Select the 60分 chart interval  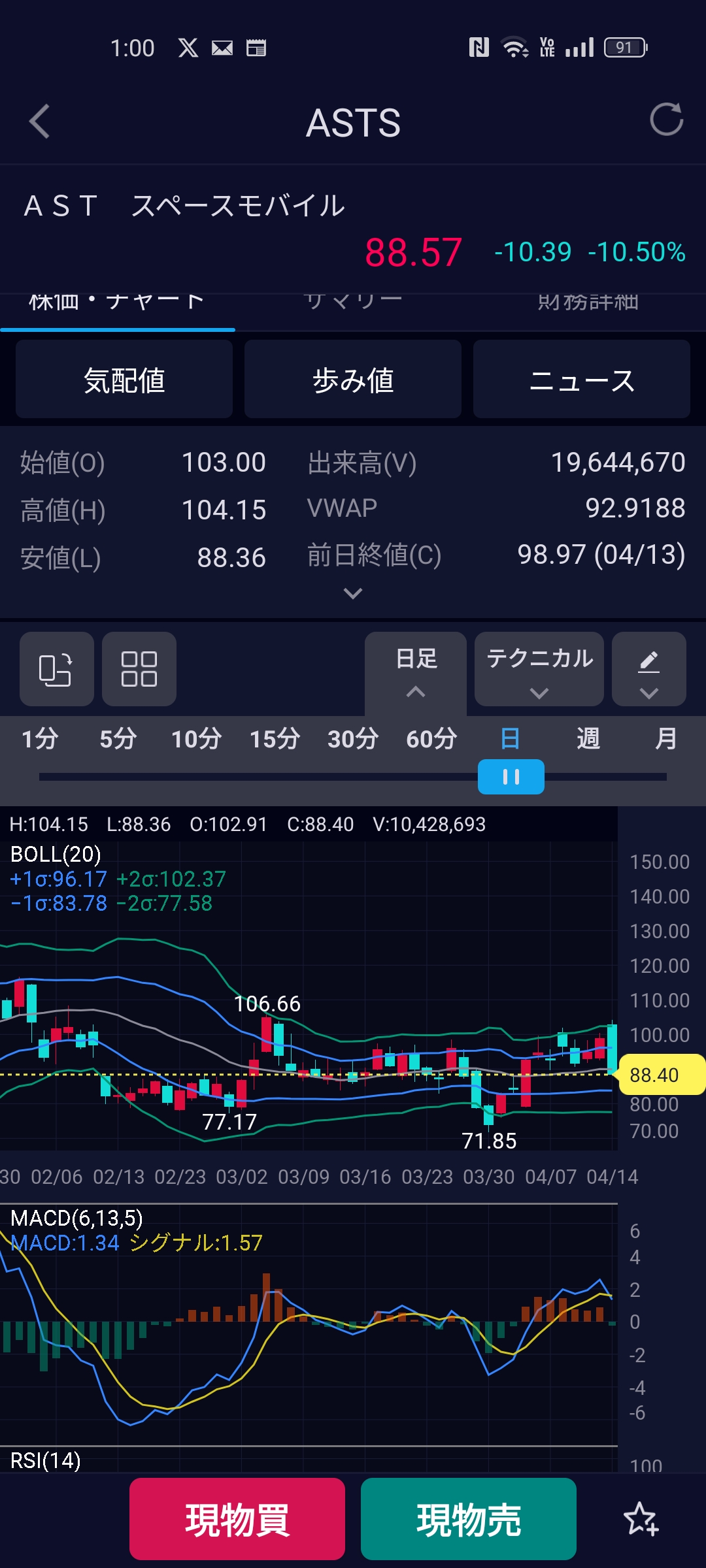[x=431, y=739]
